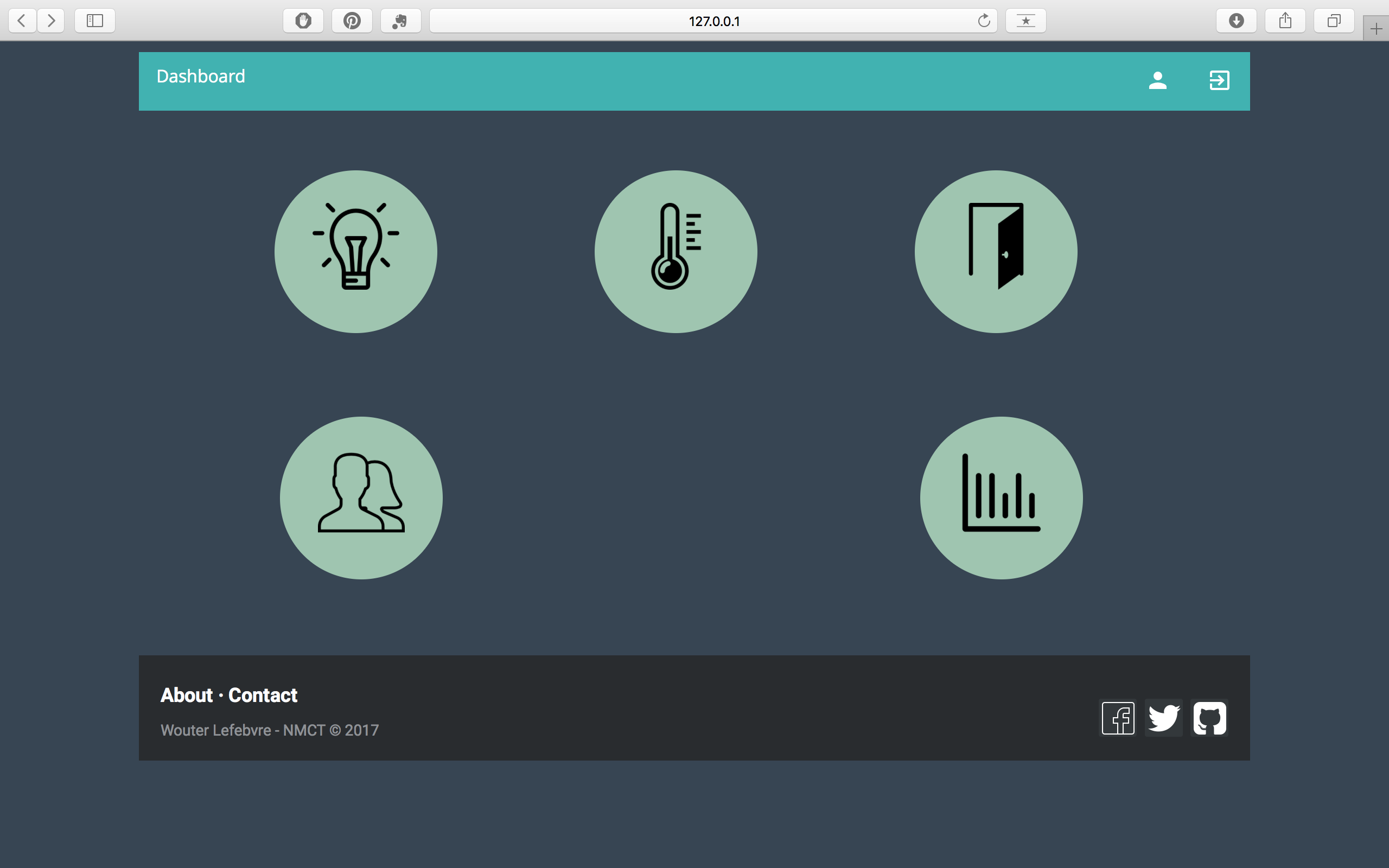Open the Safari share menu
The height and width of the screenshot is (868, 1389).
pyautogui.click(x=1285, y=21)
